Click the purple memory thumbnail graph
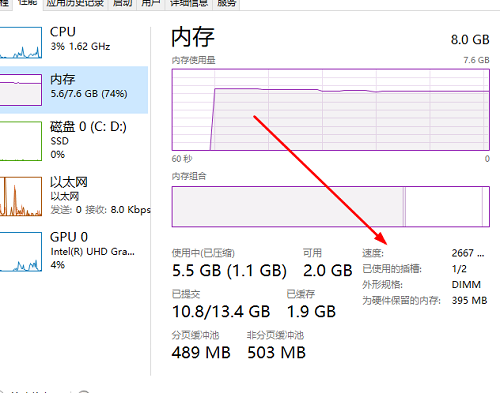This screenshot has width=500, height=393. [x=21, y=90]
